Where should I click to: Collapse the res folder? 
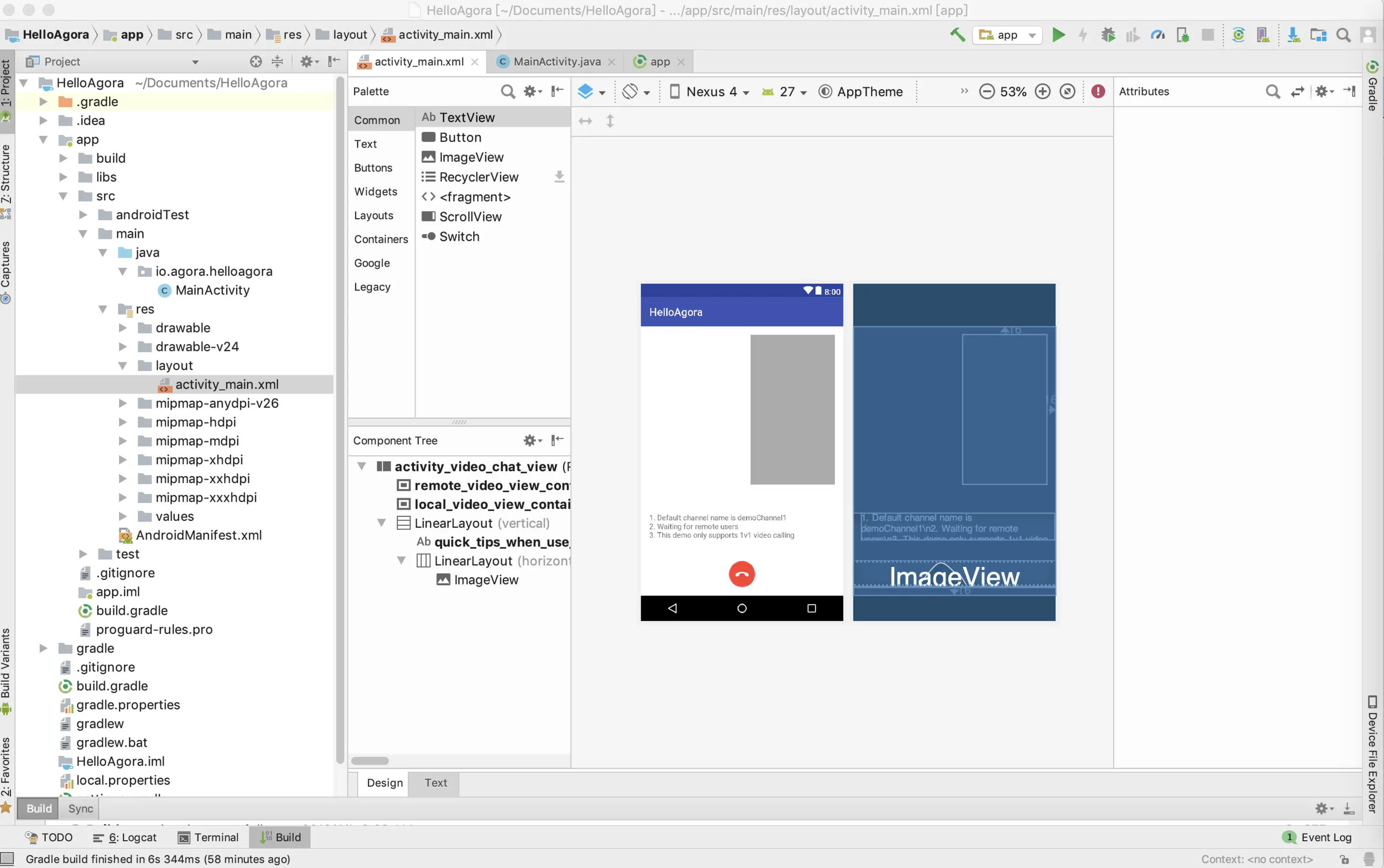coord(103,309)
